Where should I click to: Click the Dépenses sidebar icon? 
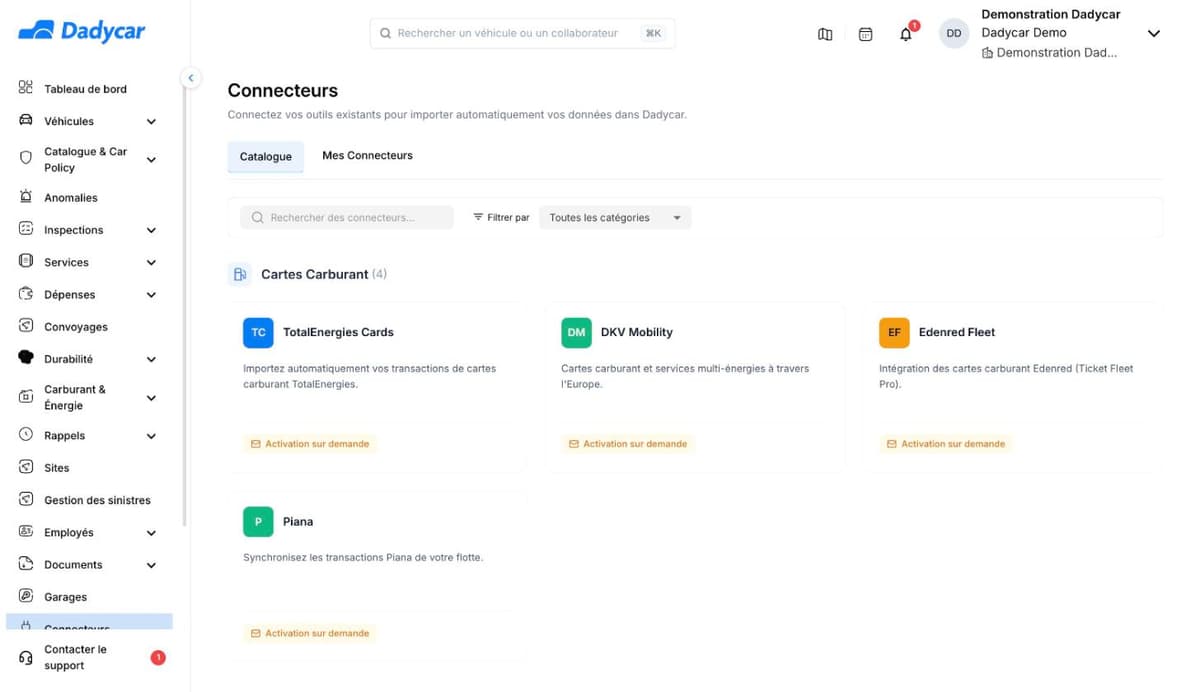click(x=26, y=294)
